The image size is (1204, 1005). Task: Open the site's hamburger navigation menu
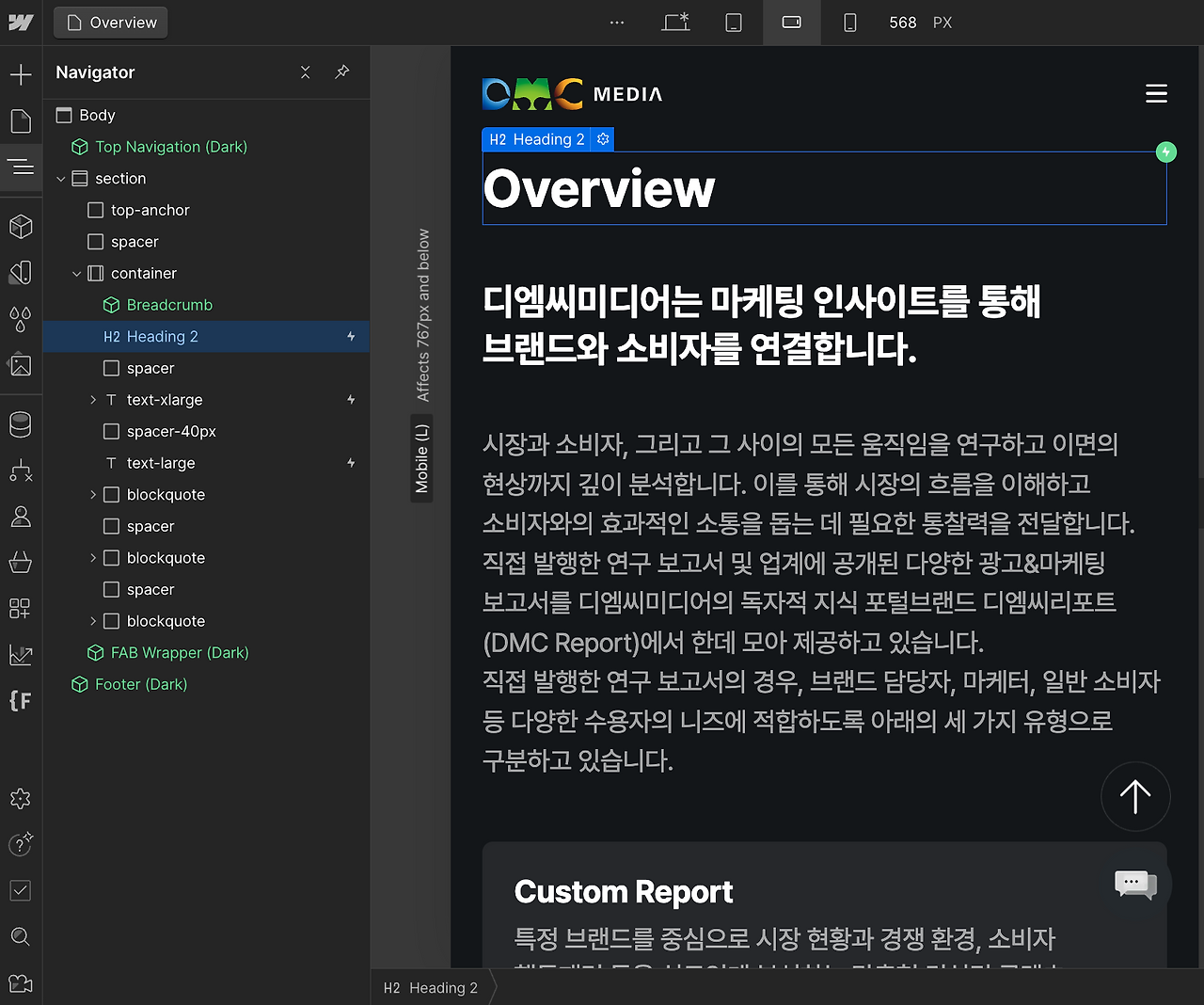point(1156,93)
